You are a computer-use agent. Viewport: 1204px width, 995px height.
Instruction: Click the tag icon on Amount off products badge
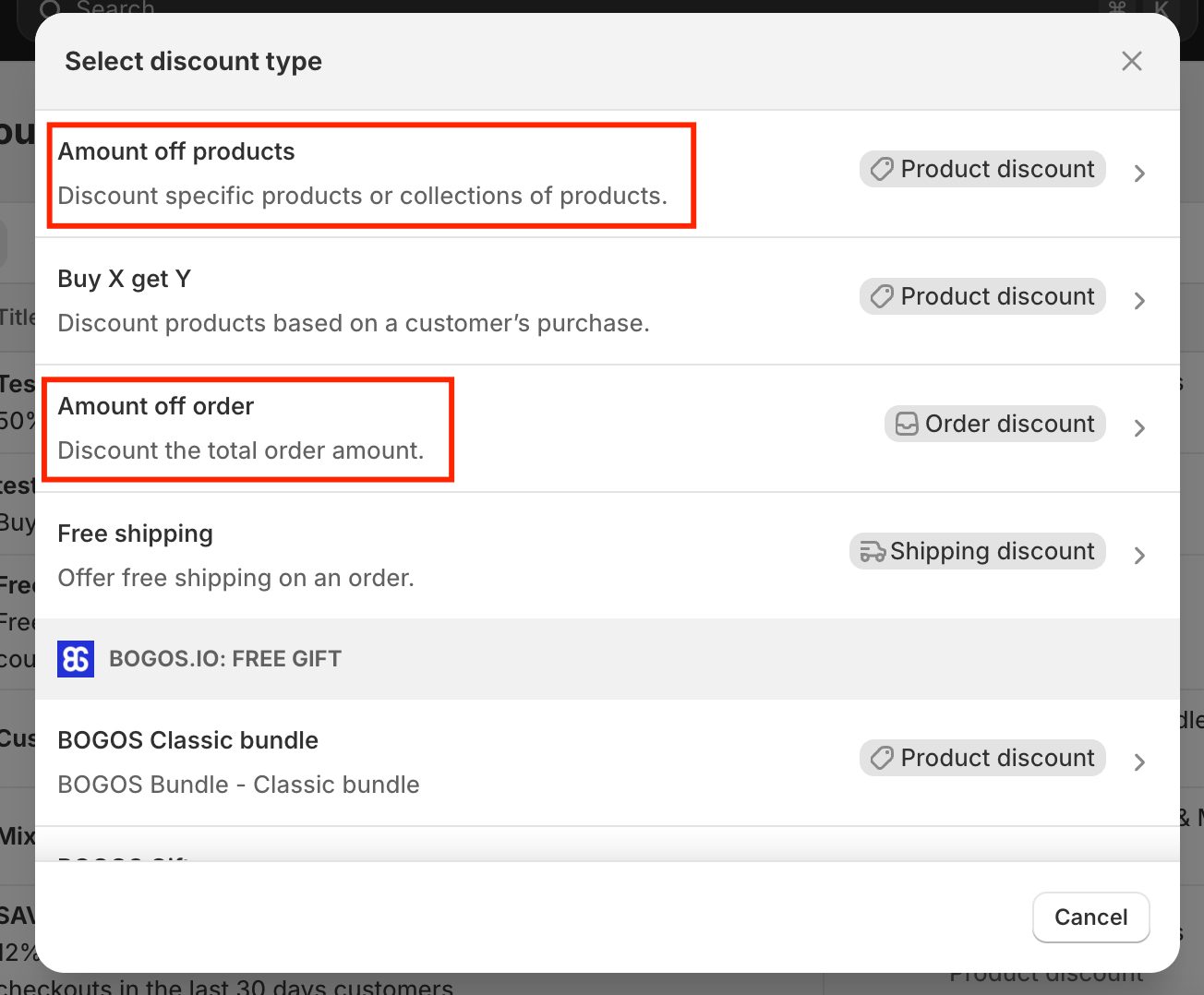[882, 169]
